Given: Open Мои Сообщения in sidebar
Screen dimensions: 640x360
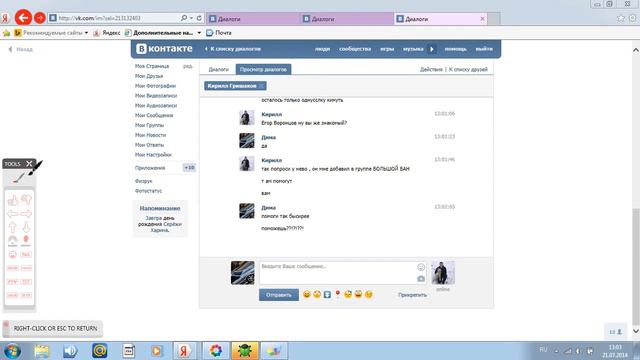Looking at the screenshot, I should click(154, 116).
